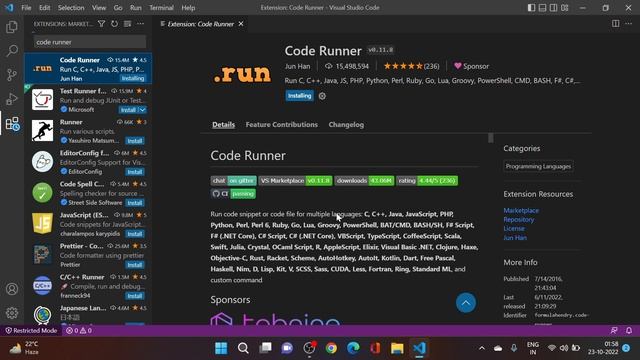Toggle panel layout icon in title bar
This screenshot has height=360, width=640.
coord(542,8)
